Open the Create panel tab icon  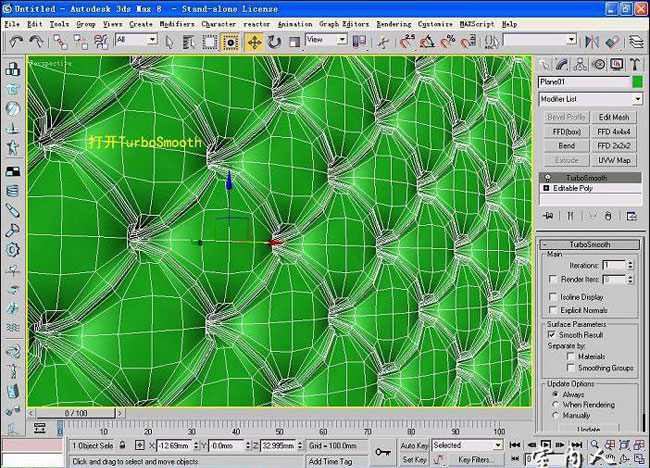pos(544,64)
